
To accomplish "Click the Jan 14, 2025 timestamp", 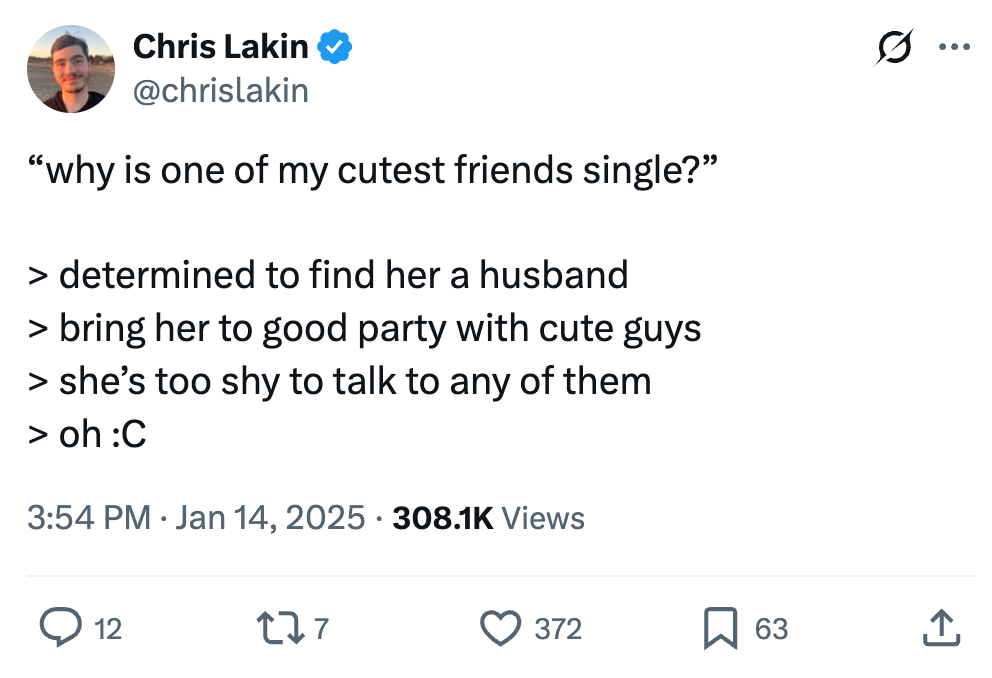I will click(x=270, y=518).
